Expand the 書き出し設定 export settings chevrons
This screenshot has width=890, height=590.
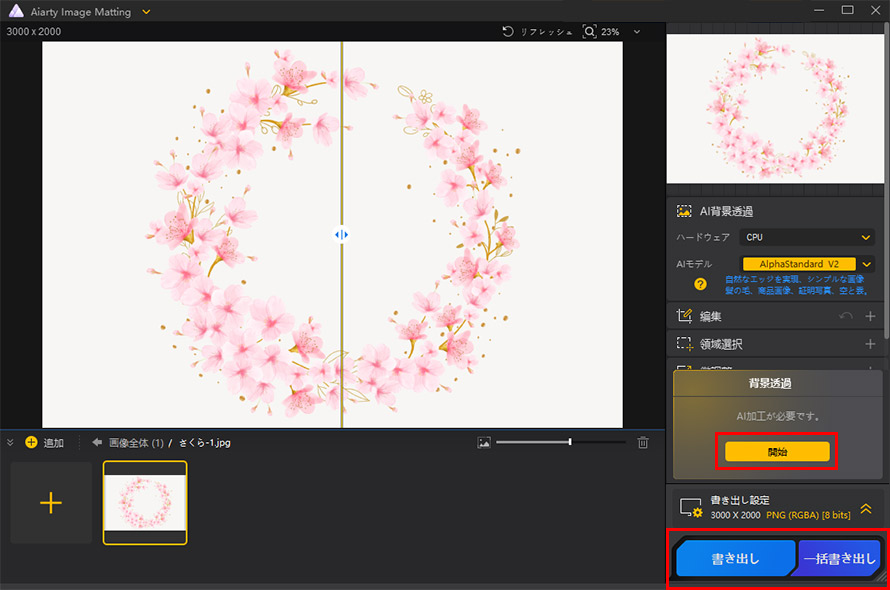pyautogui.click(x=866, y=508)
